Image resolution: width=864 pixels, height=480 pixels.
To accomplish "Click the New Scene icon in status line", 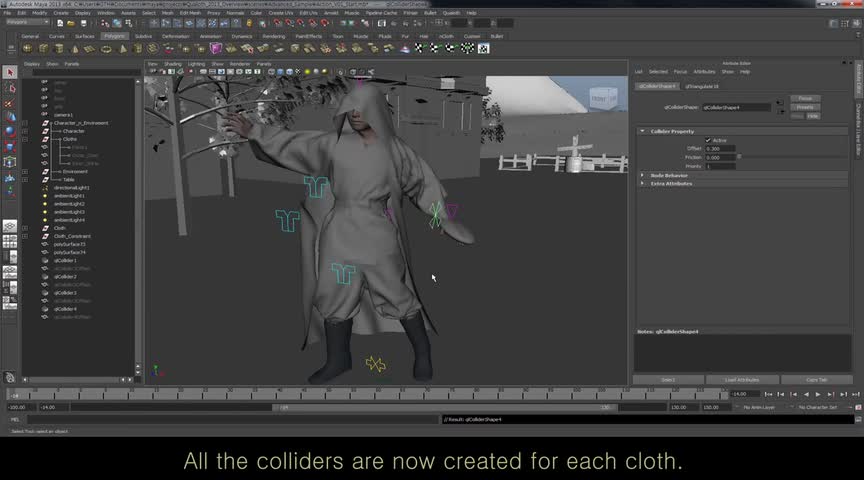I will tap(60, 23).
